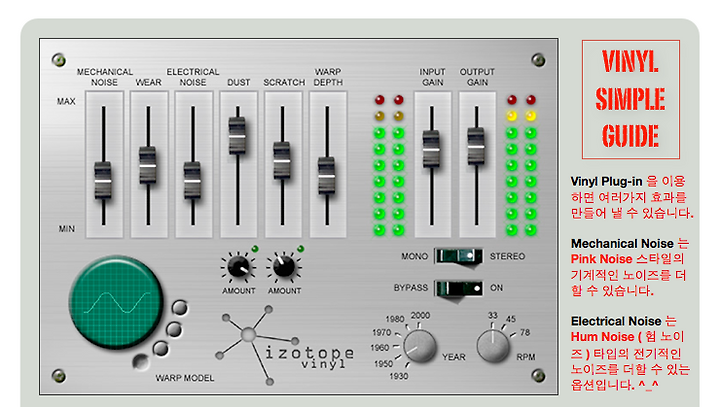Click the MONO label

click(x=414, y=256)
